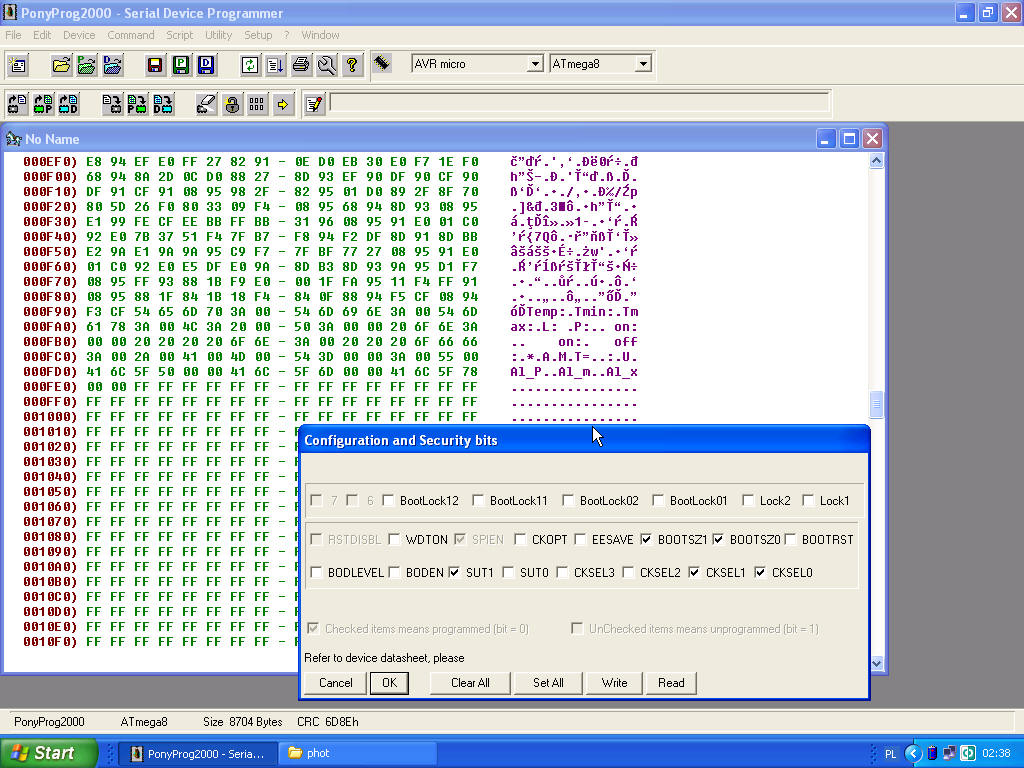
Task: Uncheck the CKSEL0 checkbox
Action: (760, 572)
